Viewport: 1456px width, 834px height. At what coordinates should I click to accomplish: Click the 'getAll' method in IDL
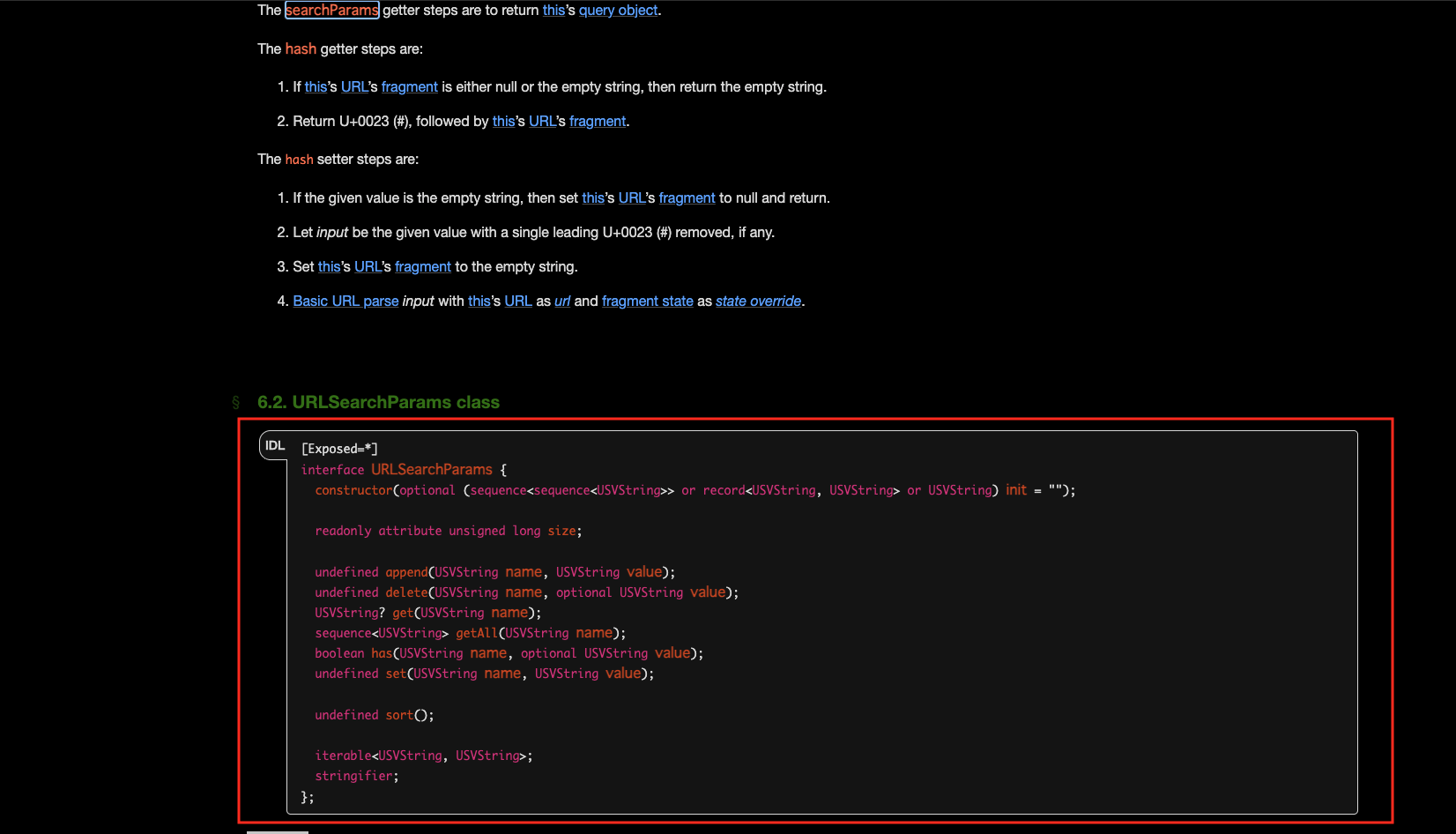(x=477, y=633)
